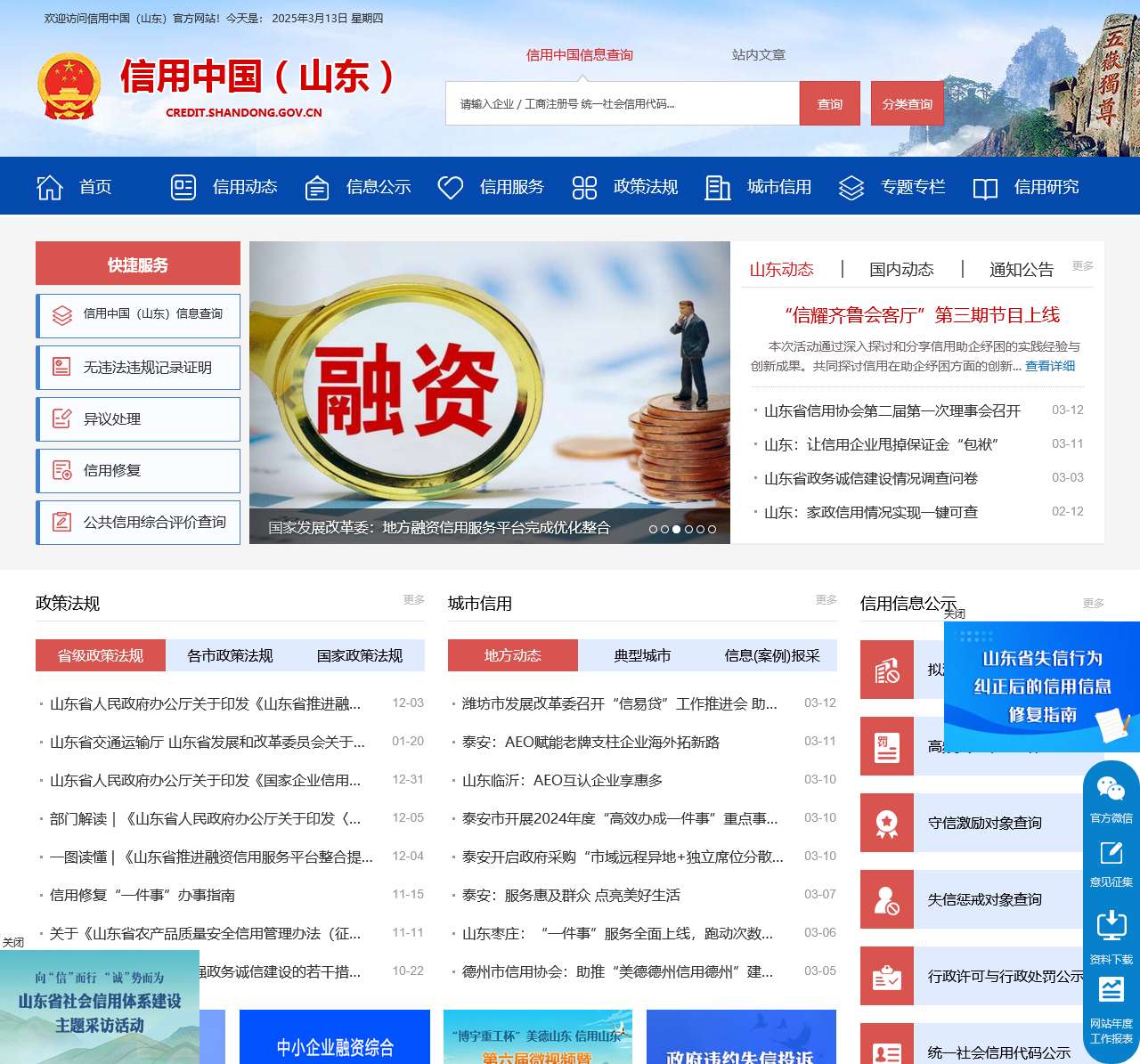Open 意见征集 feedback icon
The height and width of the screenshot is (1064, 1140).
pos(1111,854)
